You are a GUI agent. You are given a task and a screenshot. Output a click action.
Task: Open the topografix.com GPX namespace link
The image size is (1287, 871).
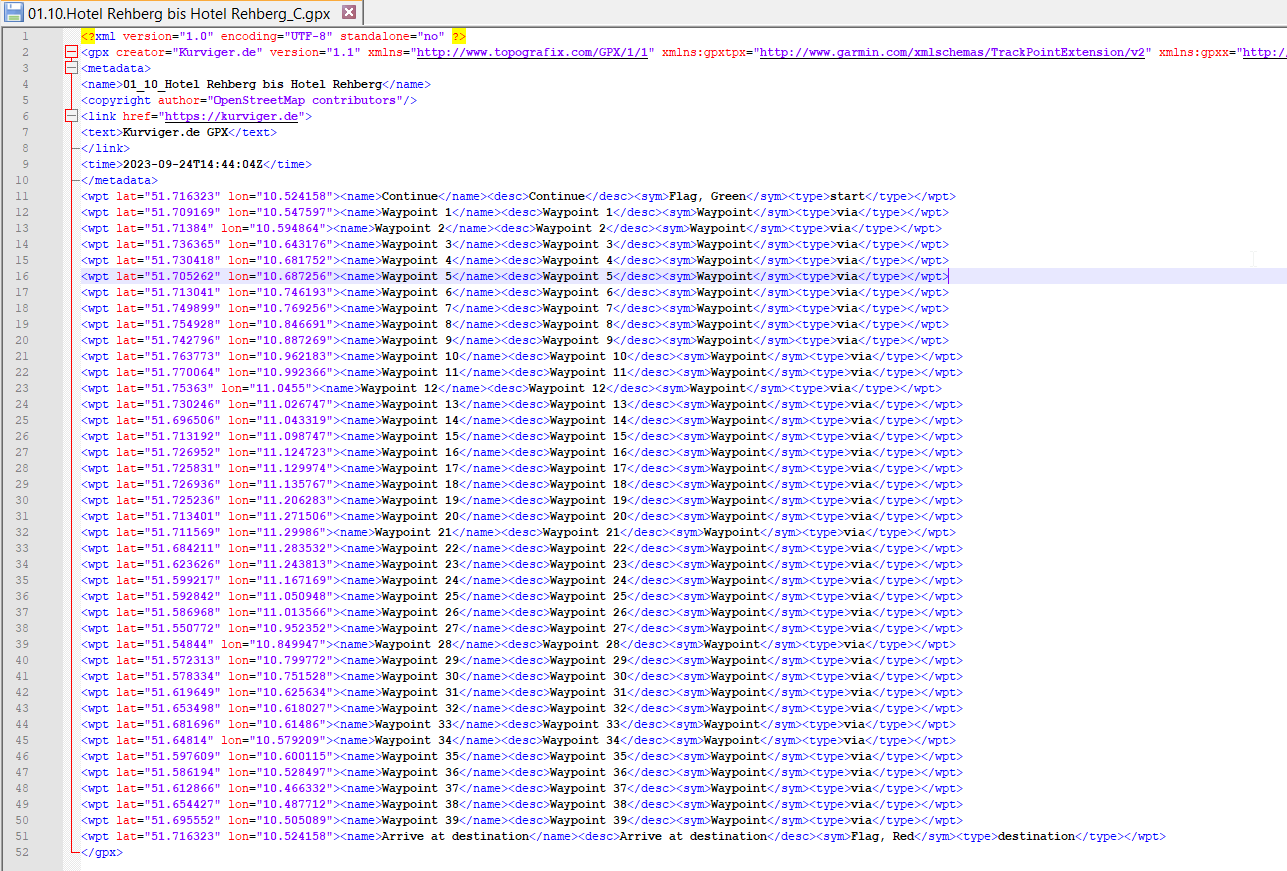535,52
